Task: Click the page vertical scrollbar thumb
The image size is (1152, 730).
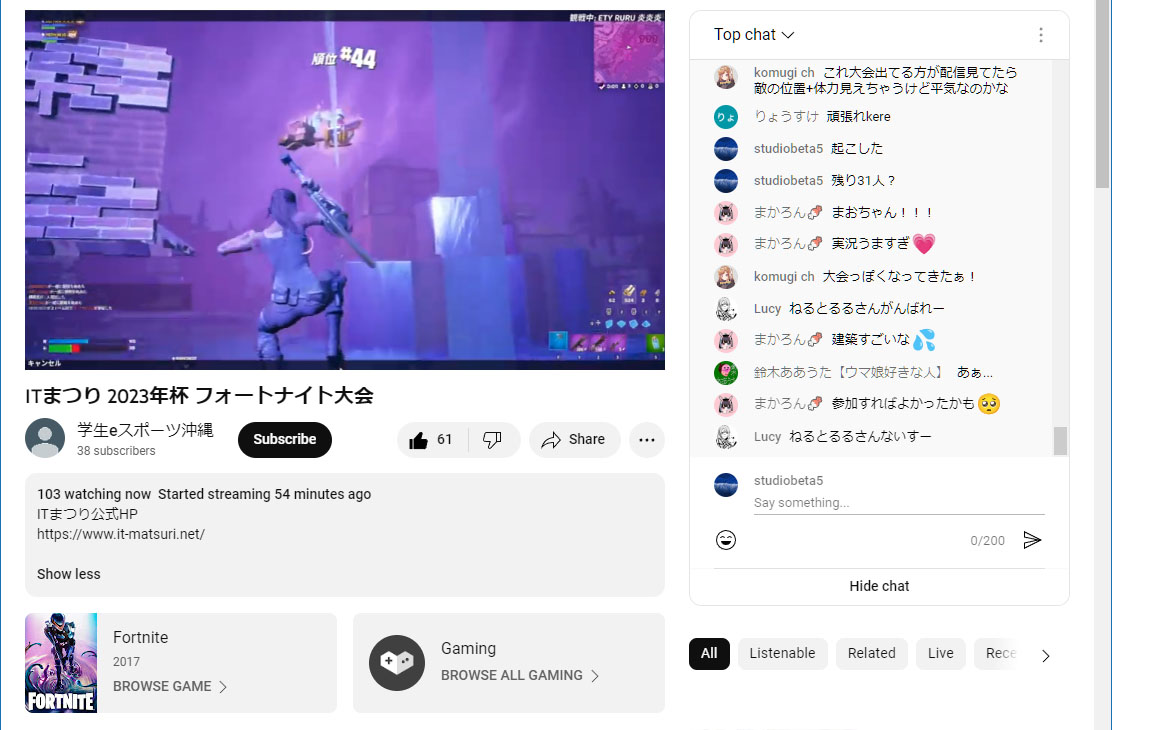Action: pos(1102,94)
